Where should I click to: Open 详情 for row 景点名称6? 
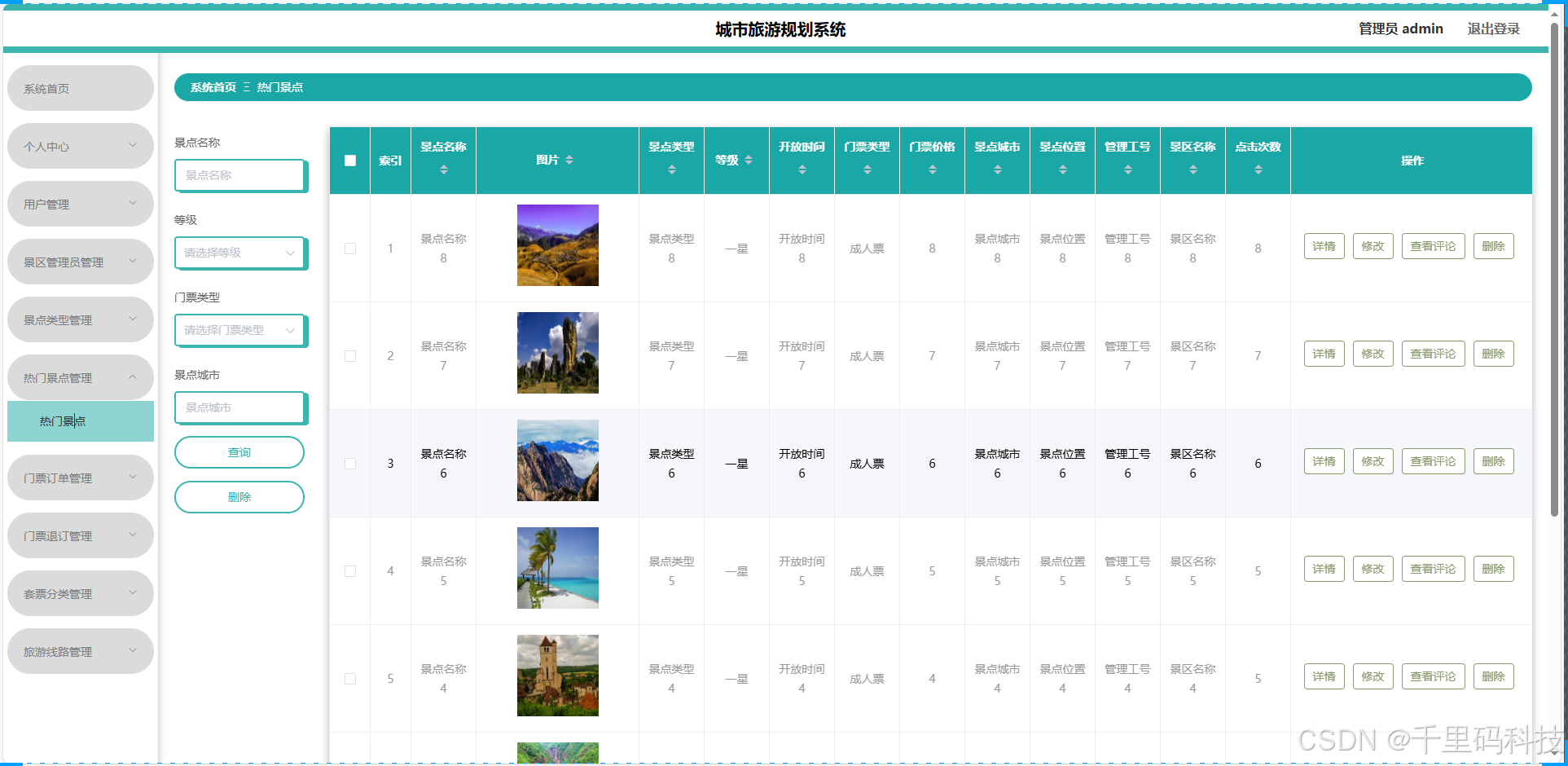click(x=1324, y=461)
